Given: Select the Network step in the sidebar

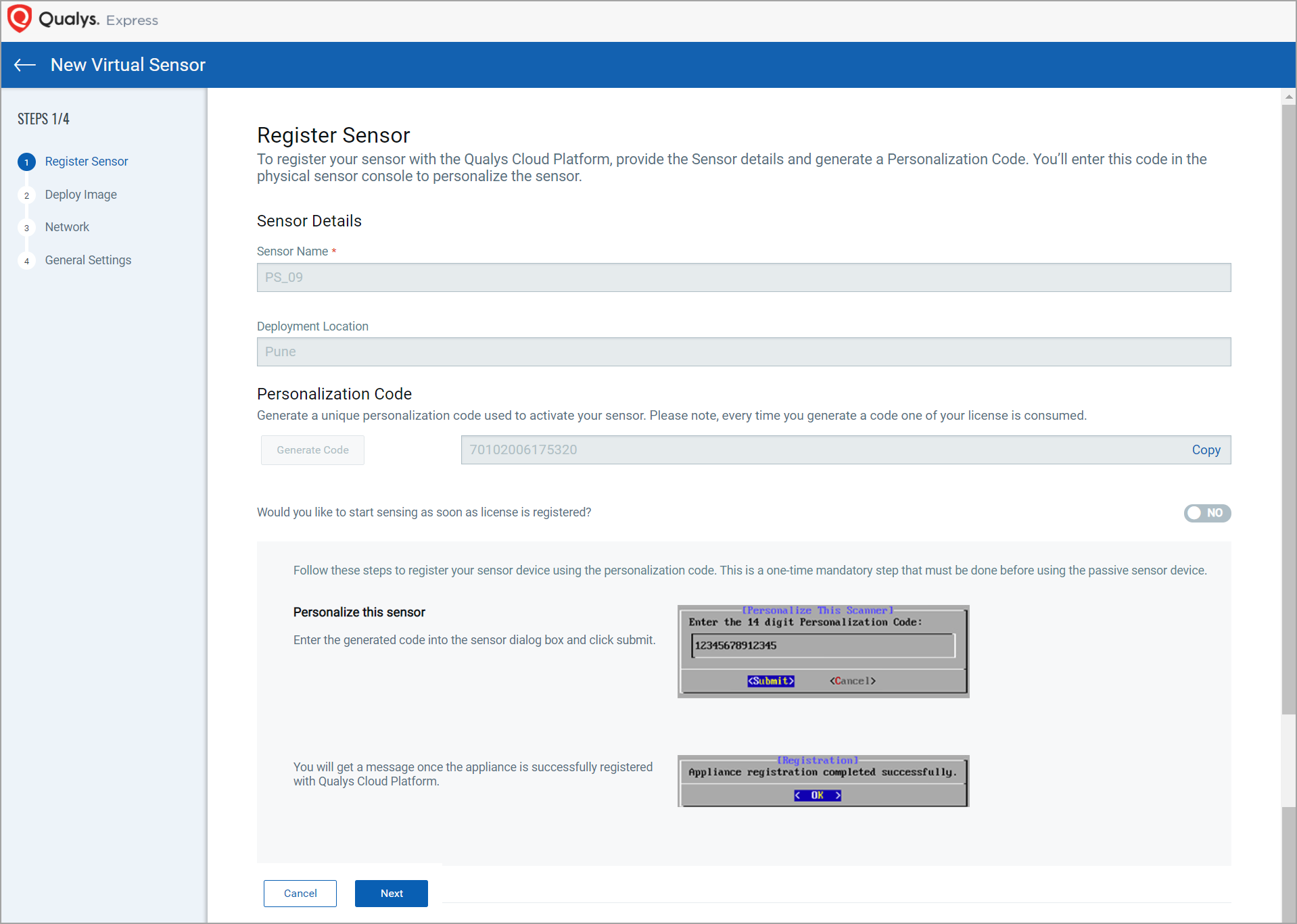Looking at the screenshot, I should pos(67,227).
